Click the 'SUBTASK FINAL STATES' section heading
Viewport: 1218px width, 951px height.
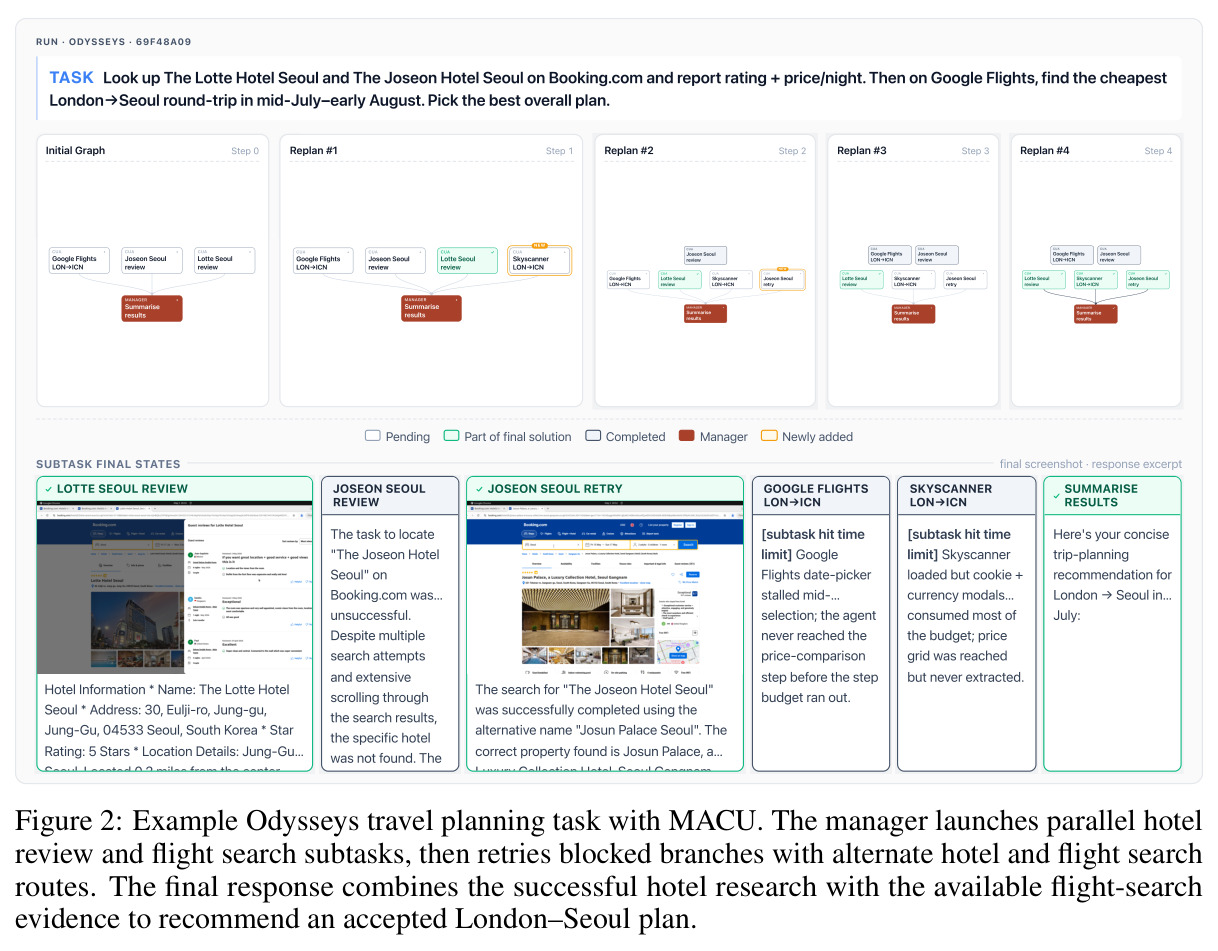point(108,464)
